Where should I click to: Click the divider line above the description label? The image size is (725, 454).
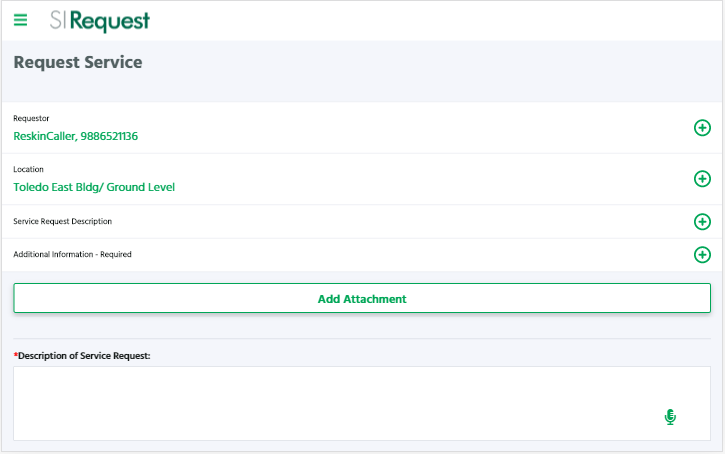pyautogui.click(x=362, y=338)
